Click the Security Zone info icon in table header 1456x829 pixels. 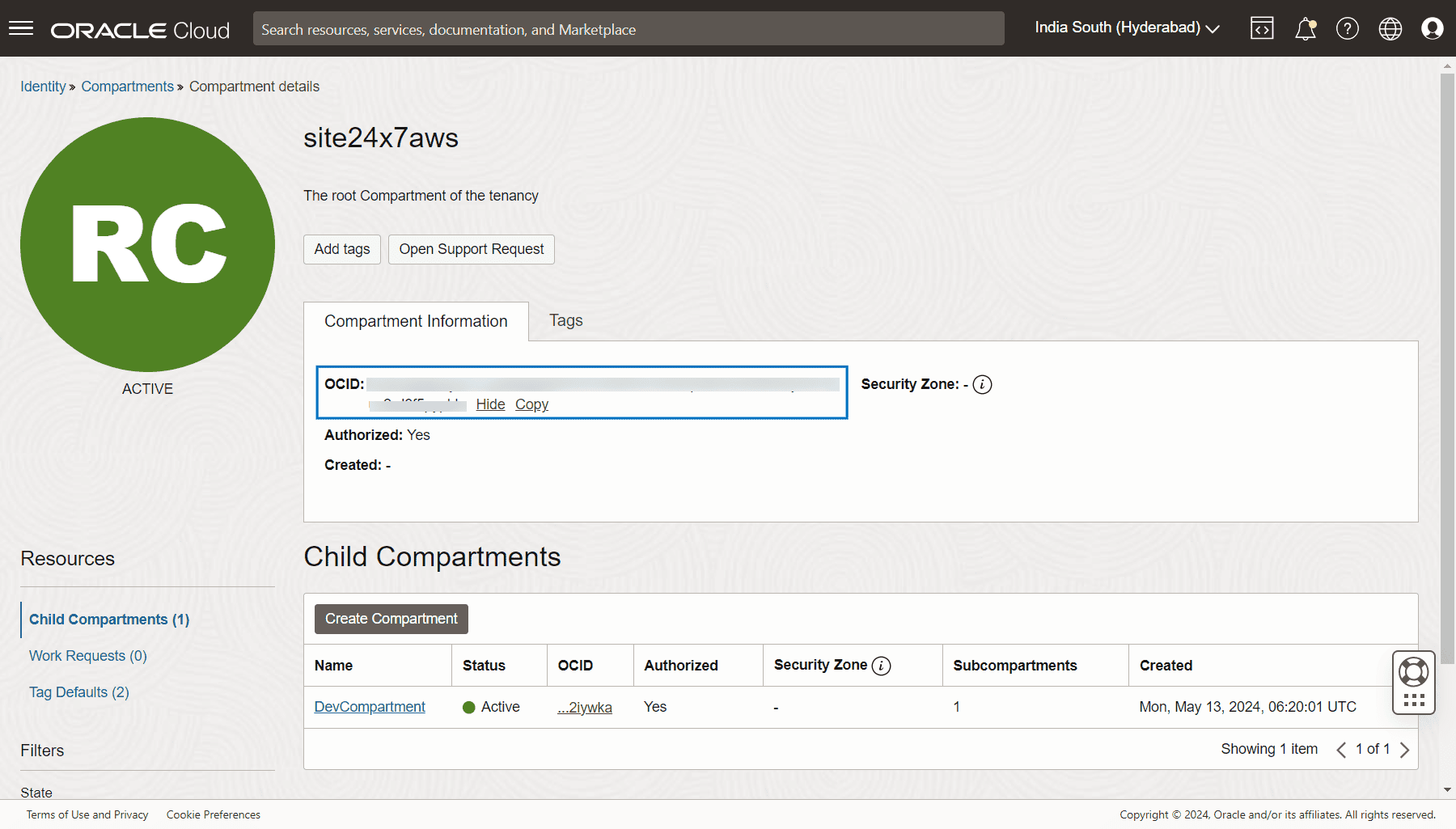[x=881, y=666]
